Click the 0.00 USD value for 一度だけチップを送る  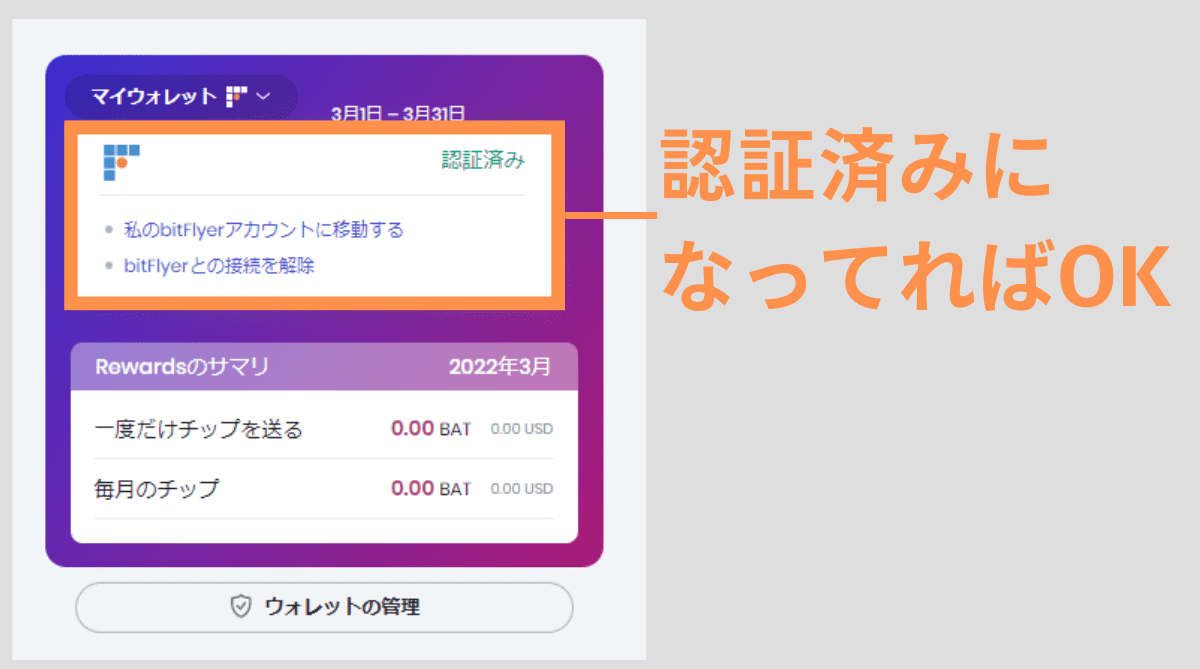(x=521, y=430)
